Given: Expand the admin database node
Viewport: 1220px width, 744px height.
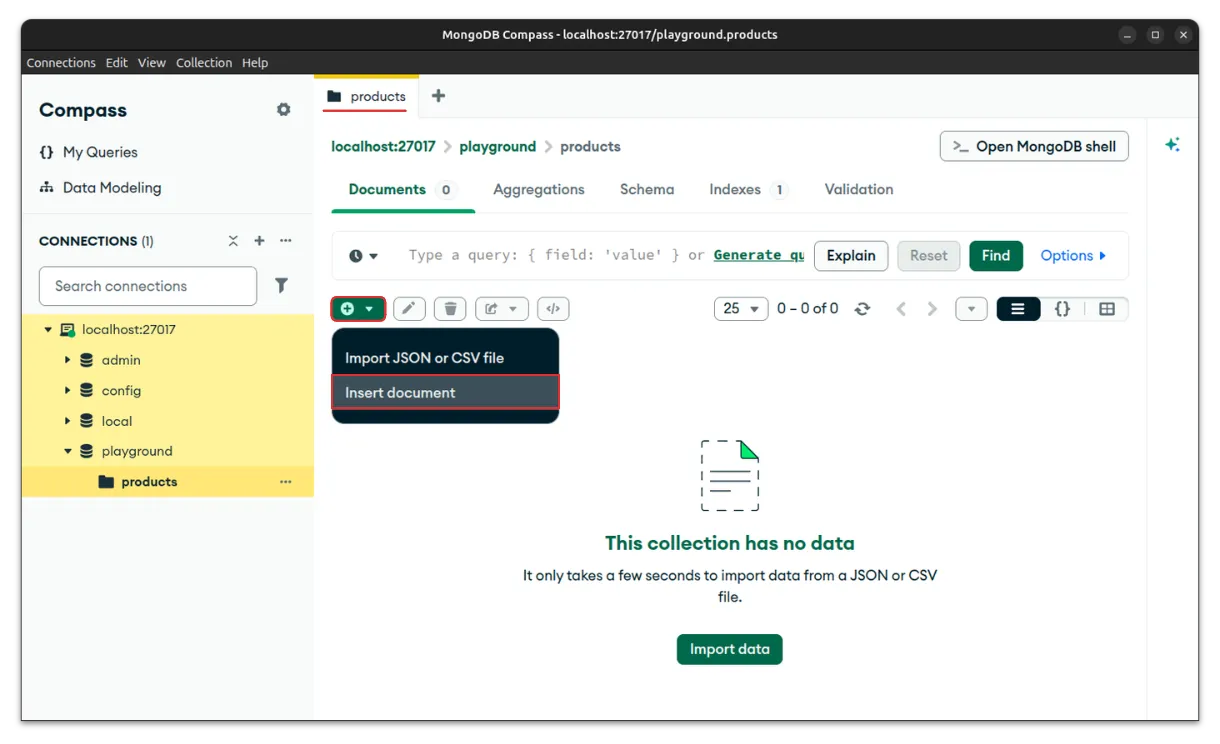Looking at the screenshot, I should [x=68, y=360].
